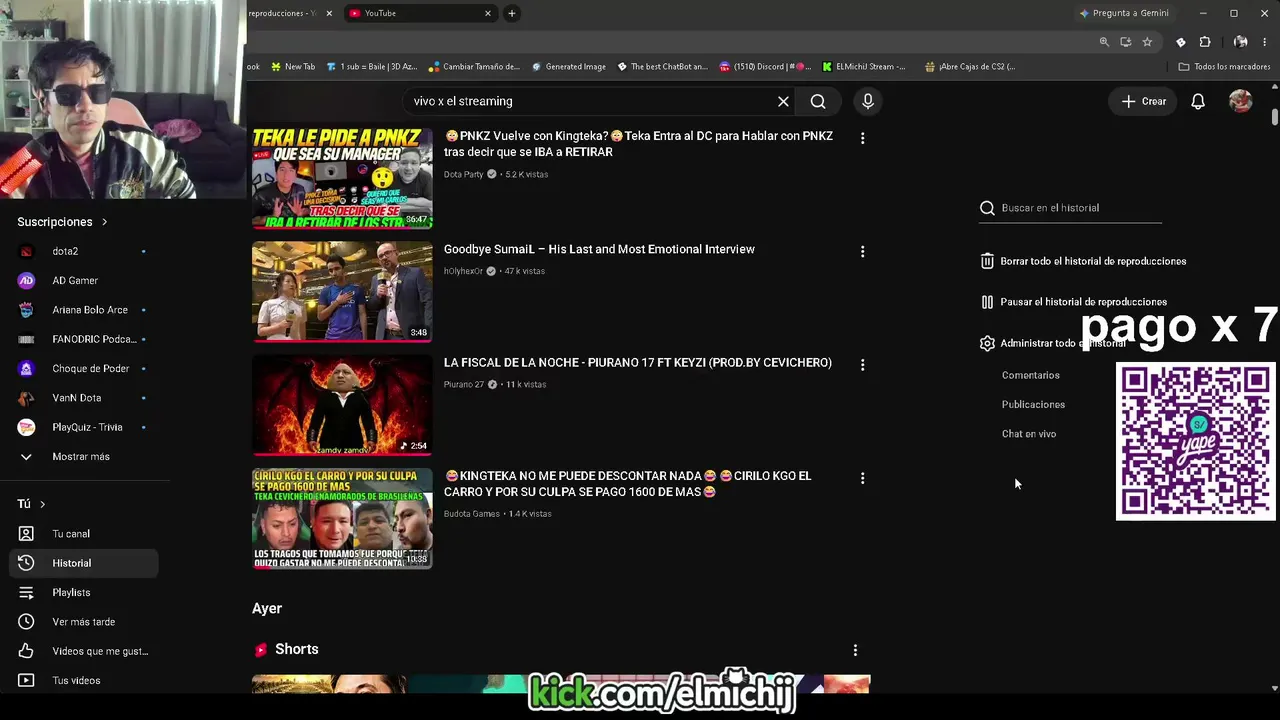Open Playlists in the sidebar
Screen dimensions: 1280x720
(84, 593)
